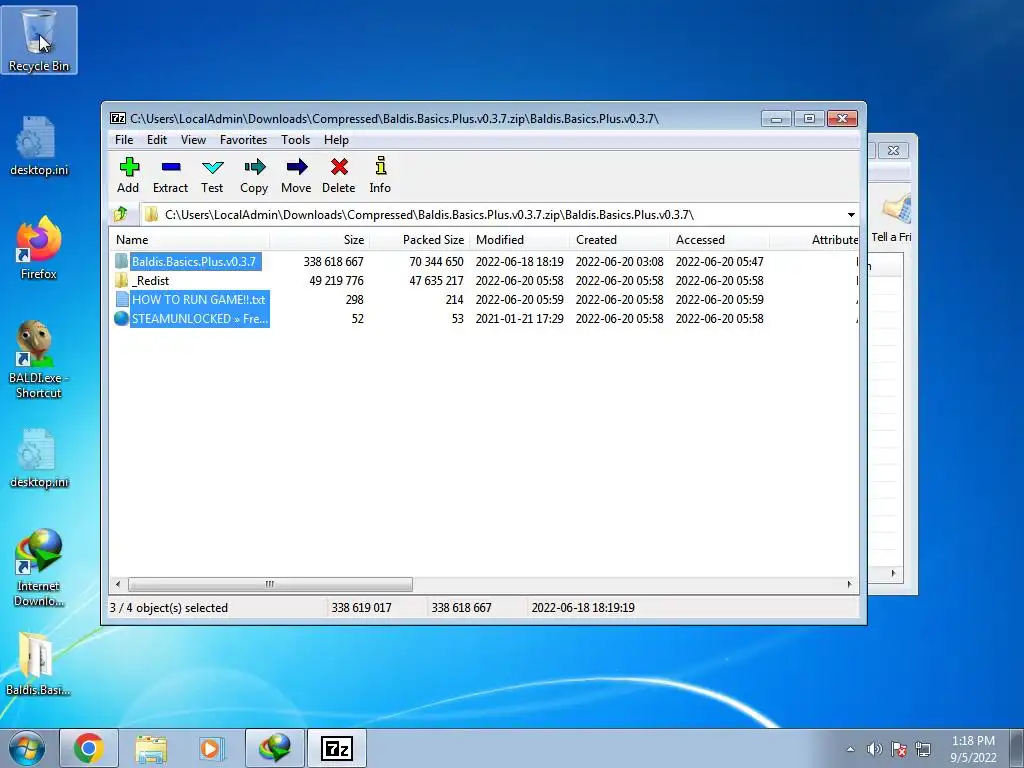Open the volume speaker tray icon
This screenshot has height=768, width=1024.
[x=874, y=749]
